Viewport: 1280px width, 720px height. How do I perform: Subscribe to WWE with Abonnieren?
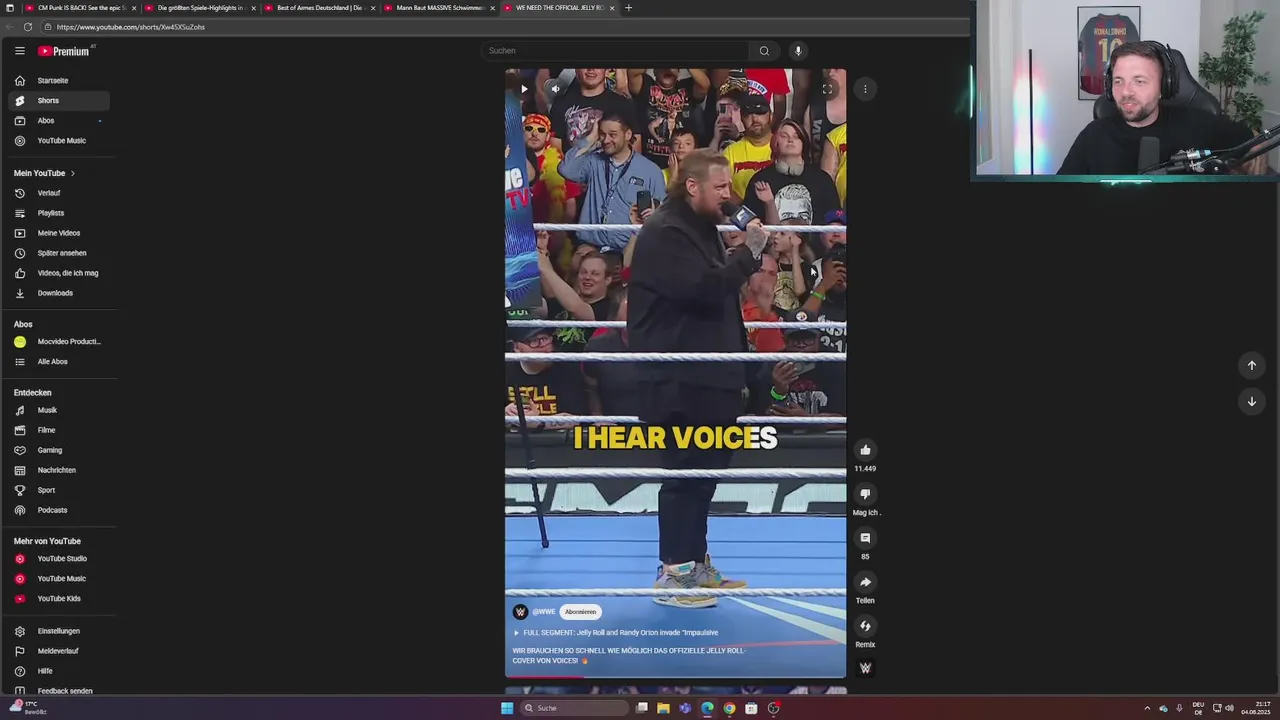click(580, 612)
